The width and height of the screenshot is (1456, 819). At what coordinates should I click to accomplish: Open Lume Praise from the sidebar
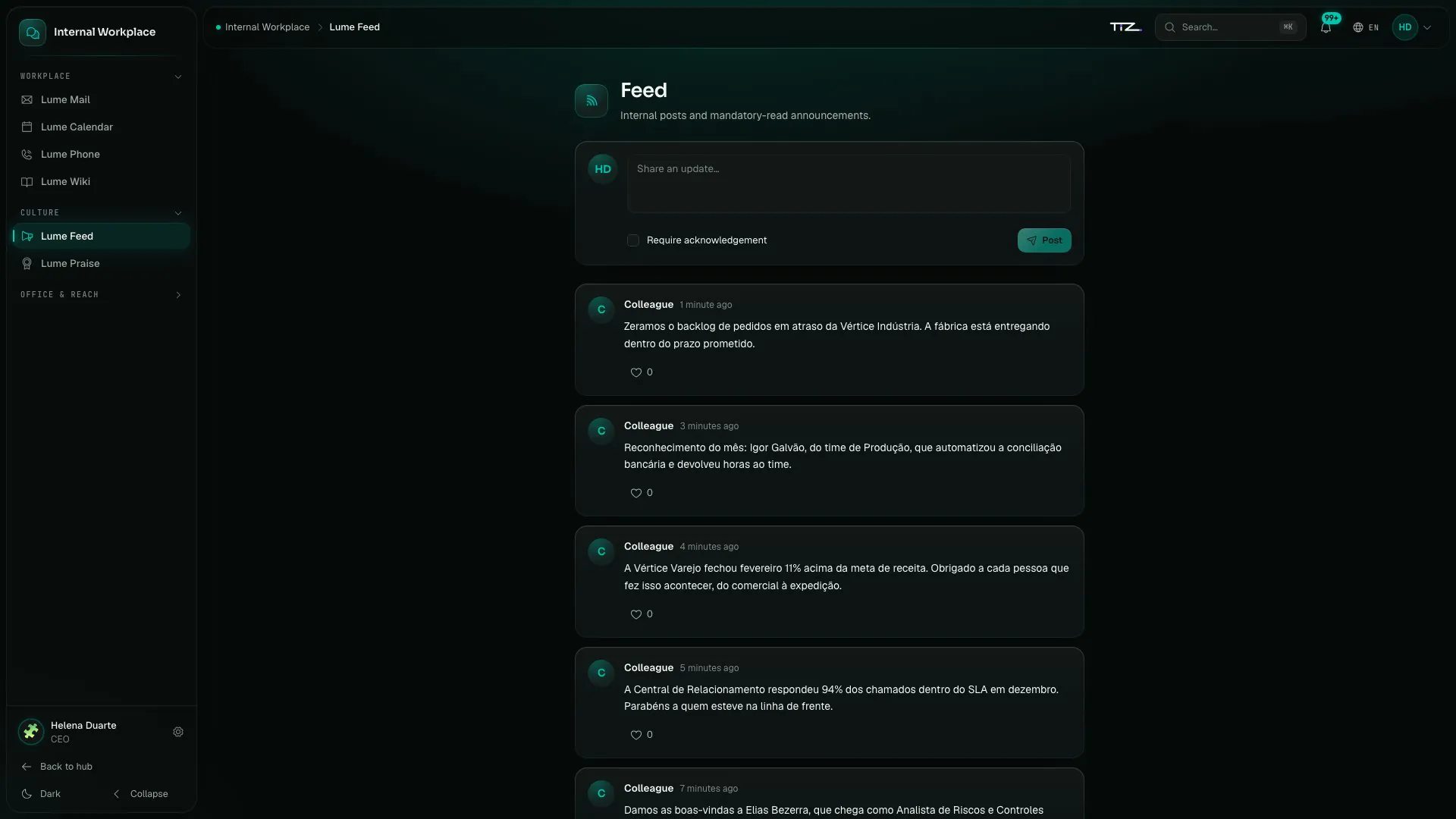pyautogui.click(x=101, y=263)
